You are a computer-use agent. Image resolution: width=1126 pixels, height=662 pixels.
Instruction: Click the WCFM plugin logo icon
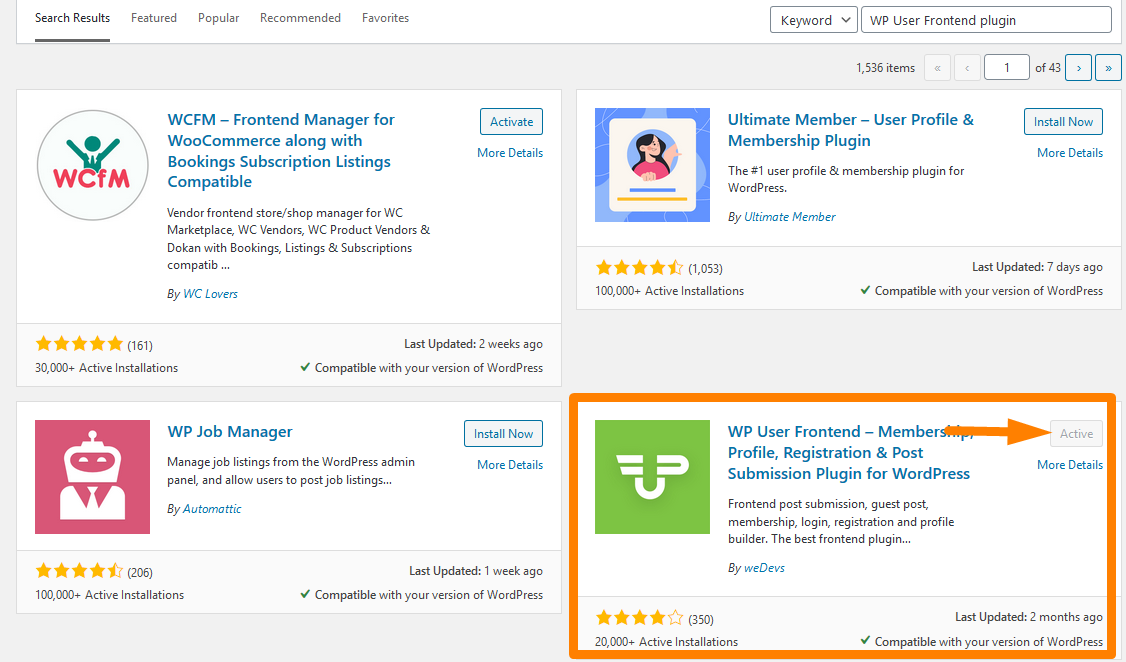[x=93, y=165]
